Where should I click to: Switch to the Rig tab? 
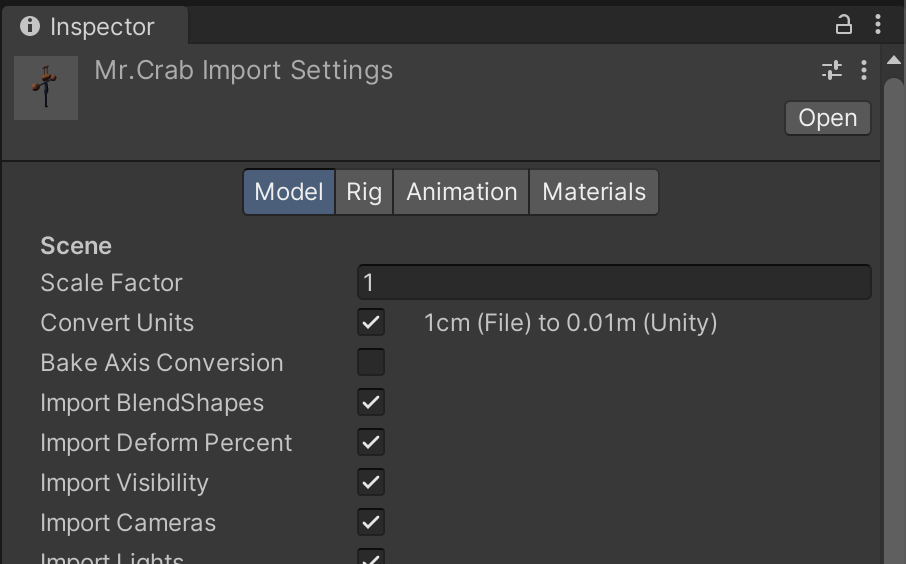coord(364,192)
